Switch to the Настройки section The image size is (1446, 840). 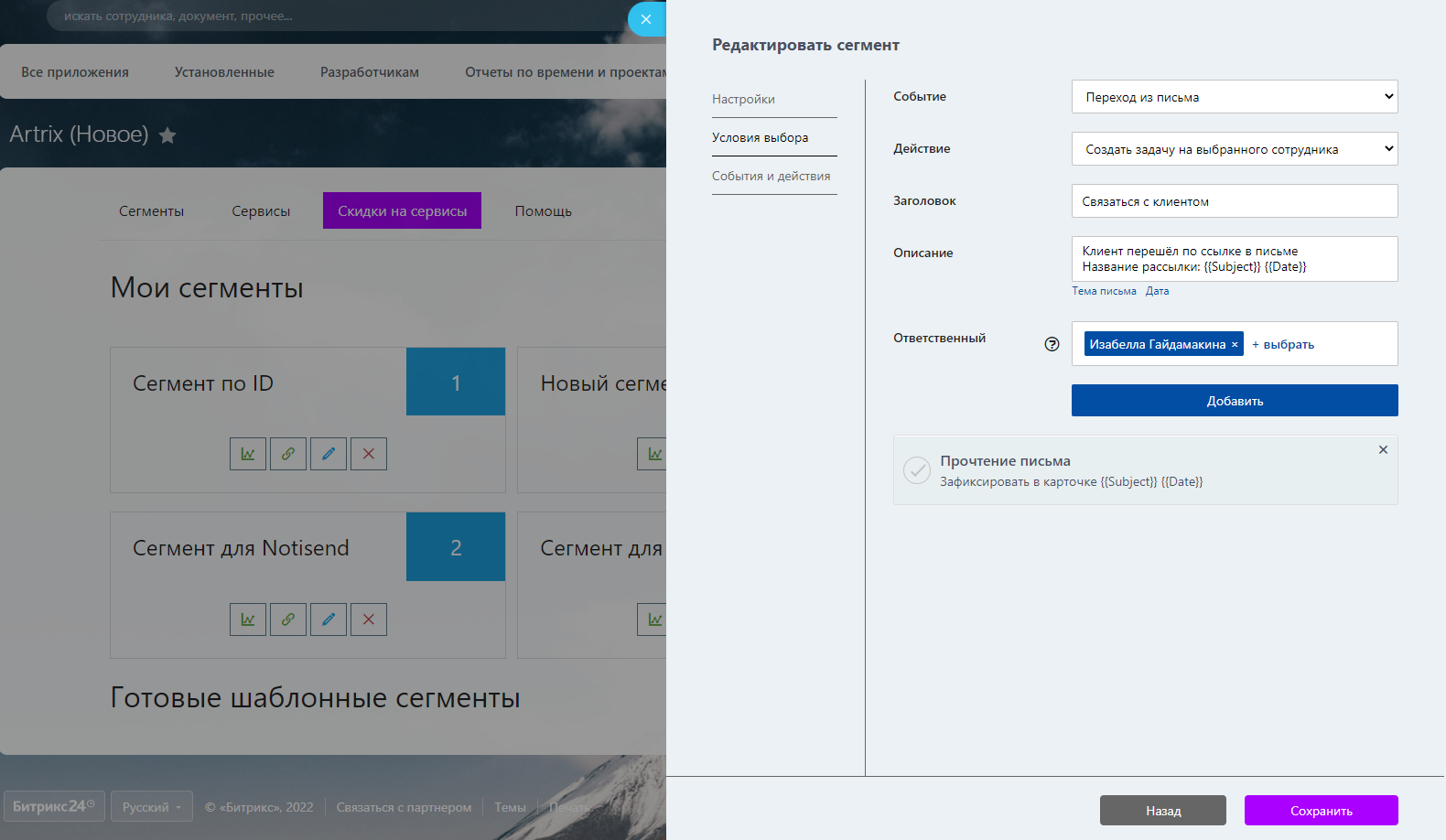pos(743,99)
